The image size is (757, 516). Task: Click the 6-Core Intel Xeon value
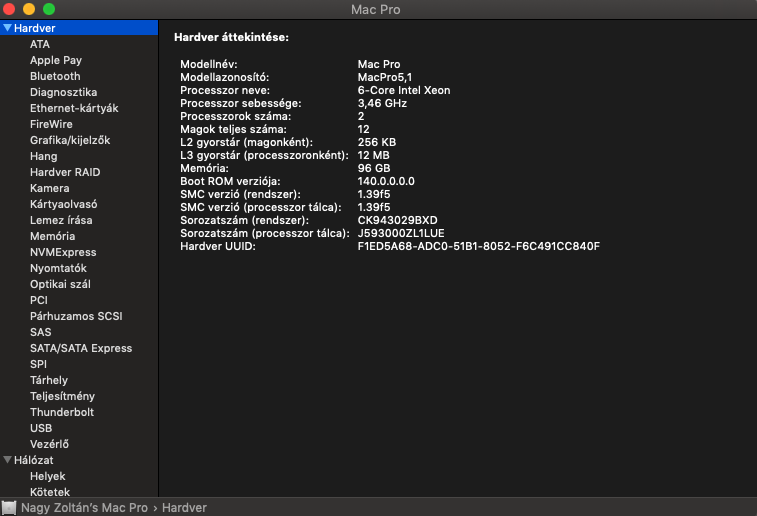[x=404, y=90]
